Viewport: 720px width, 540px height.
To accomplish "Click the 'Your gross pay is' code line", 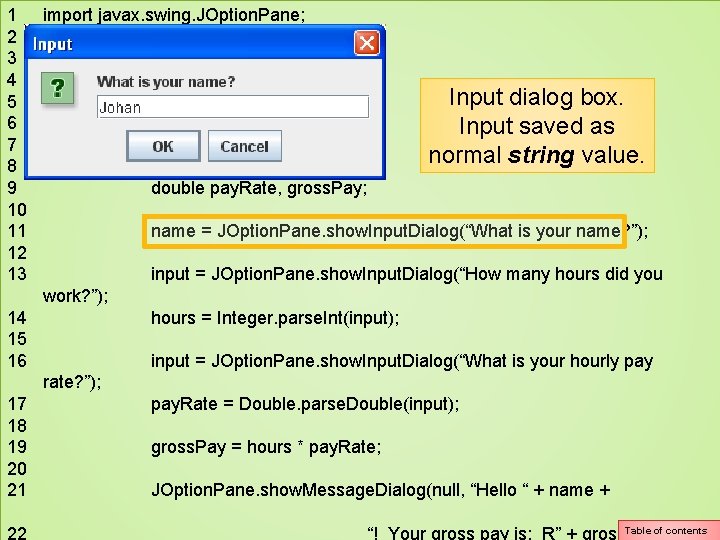I will pos(492,533).
